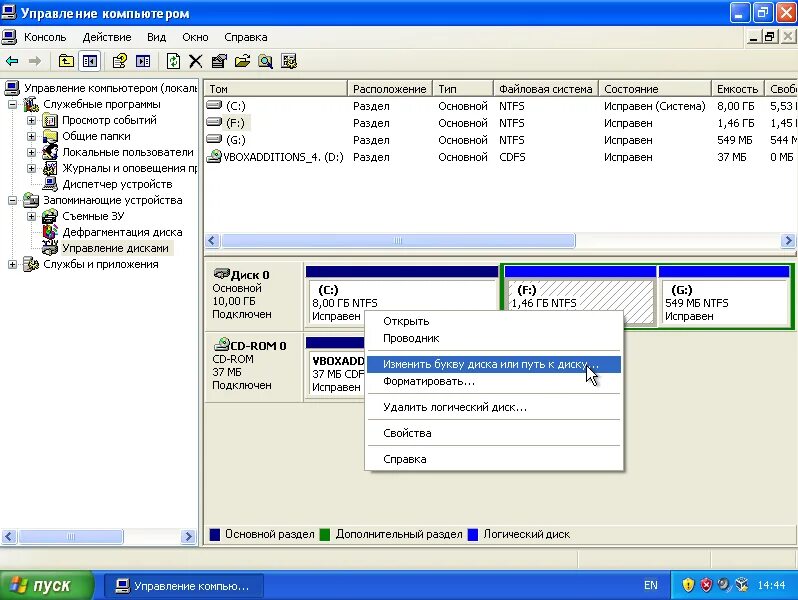
Task: Click the VirtualBox cube tray icon
Action: (x=742, y=585)
